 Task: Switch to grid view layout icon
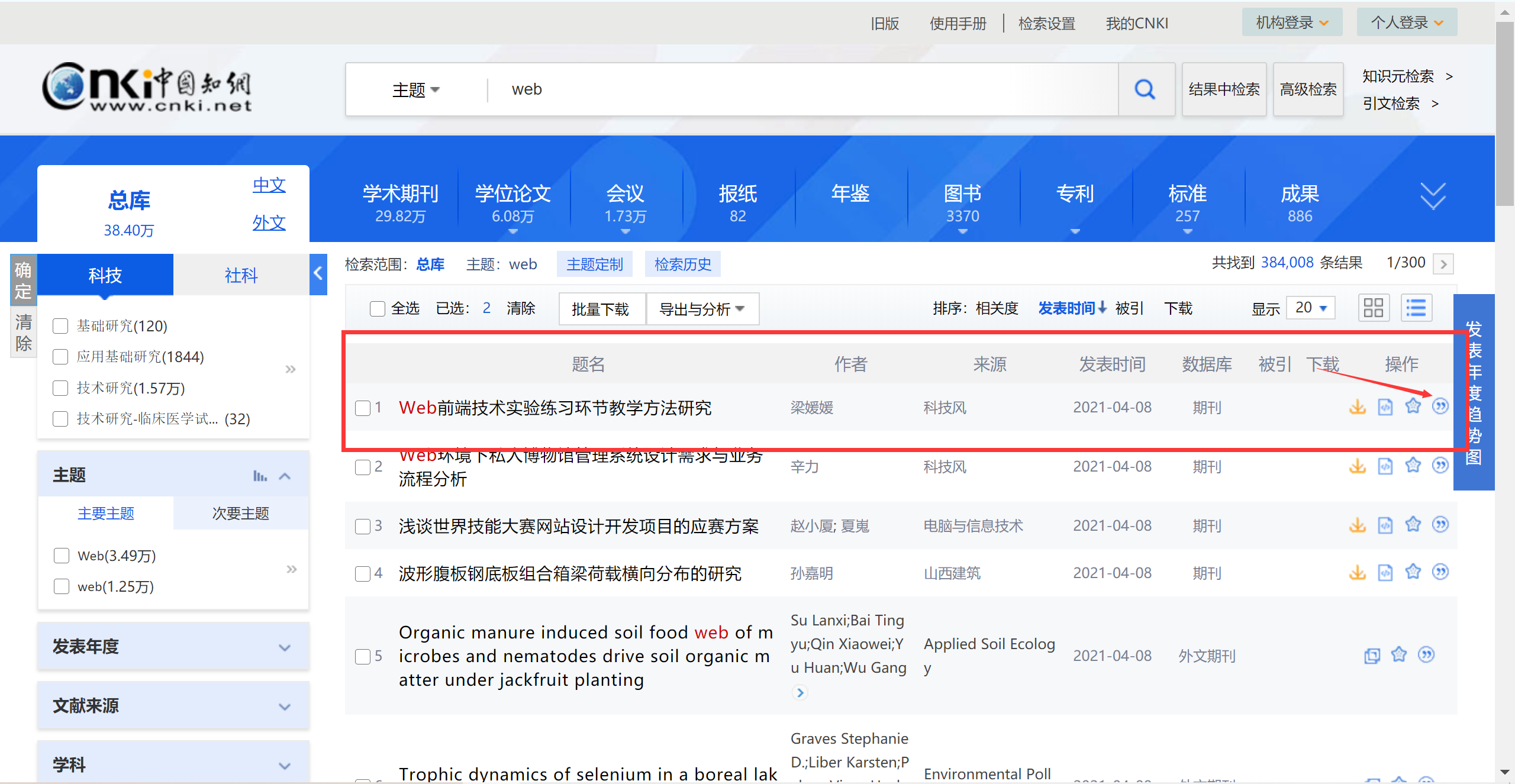[1373, 308]
